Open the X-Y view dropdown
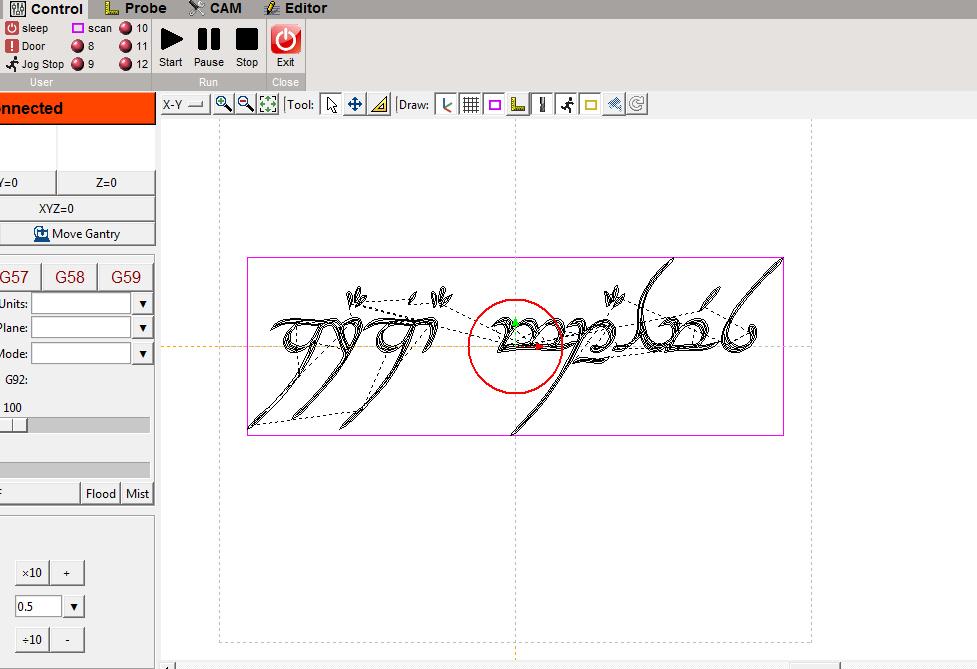The image size is (977, 669). (184, 105)
